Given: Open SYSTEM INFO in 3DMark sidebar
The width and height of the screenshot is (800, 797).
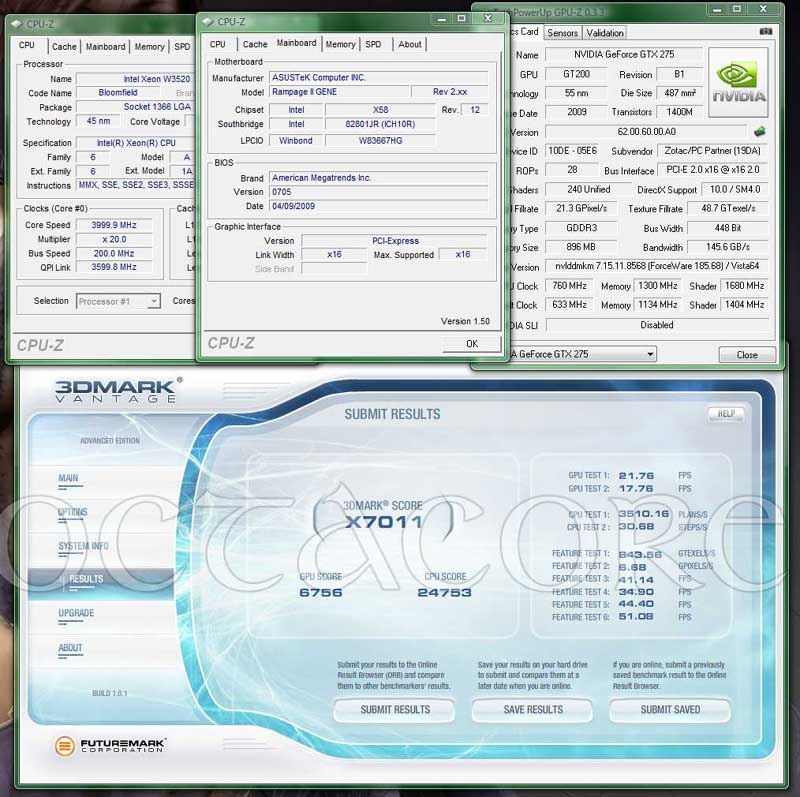Looking at the screenshot, I should [83, 546].
